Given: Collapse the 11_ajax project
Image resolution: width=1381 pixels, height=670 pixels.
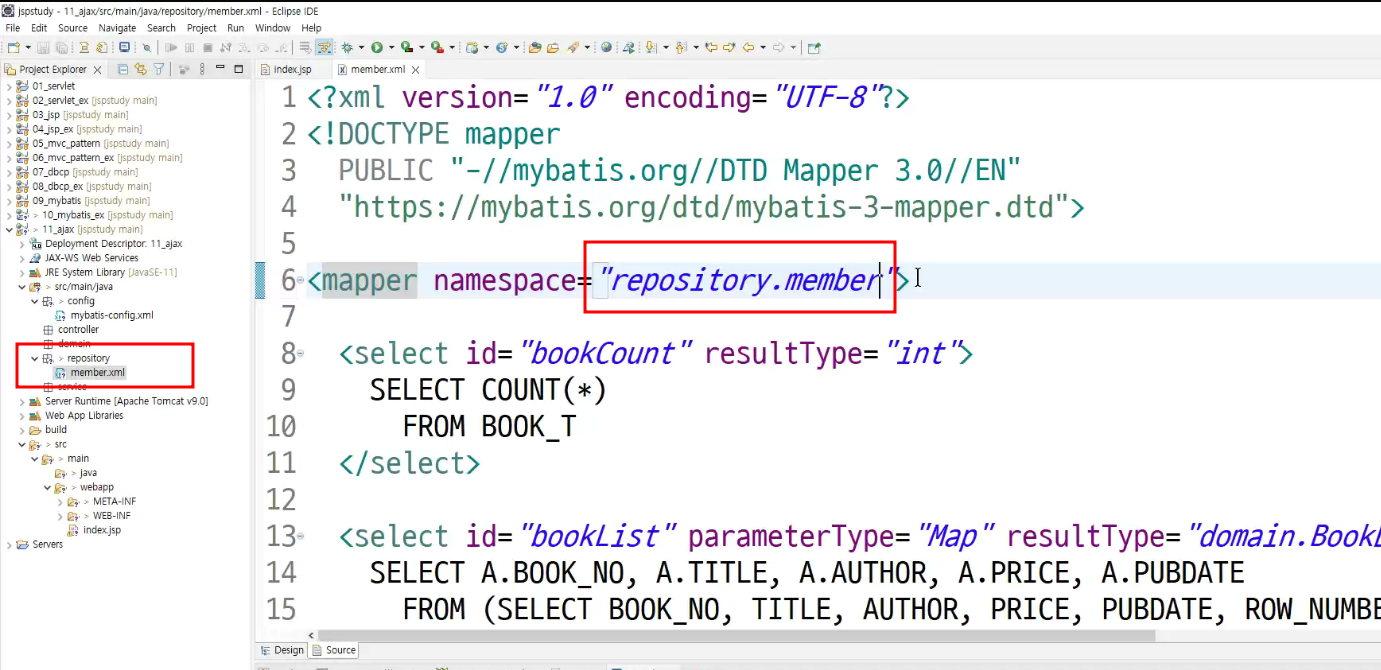Looking at the screenshot, I should 8,229.
